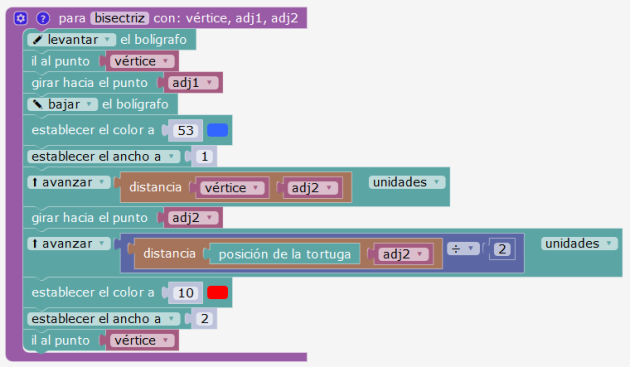This screenshot has width=630, height=367.
Task: Click the question mark help icon
Action: [43, 18]
